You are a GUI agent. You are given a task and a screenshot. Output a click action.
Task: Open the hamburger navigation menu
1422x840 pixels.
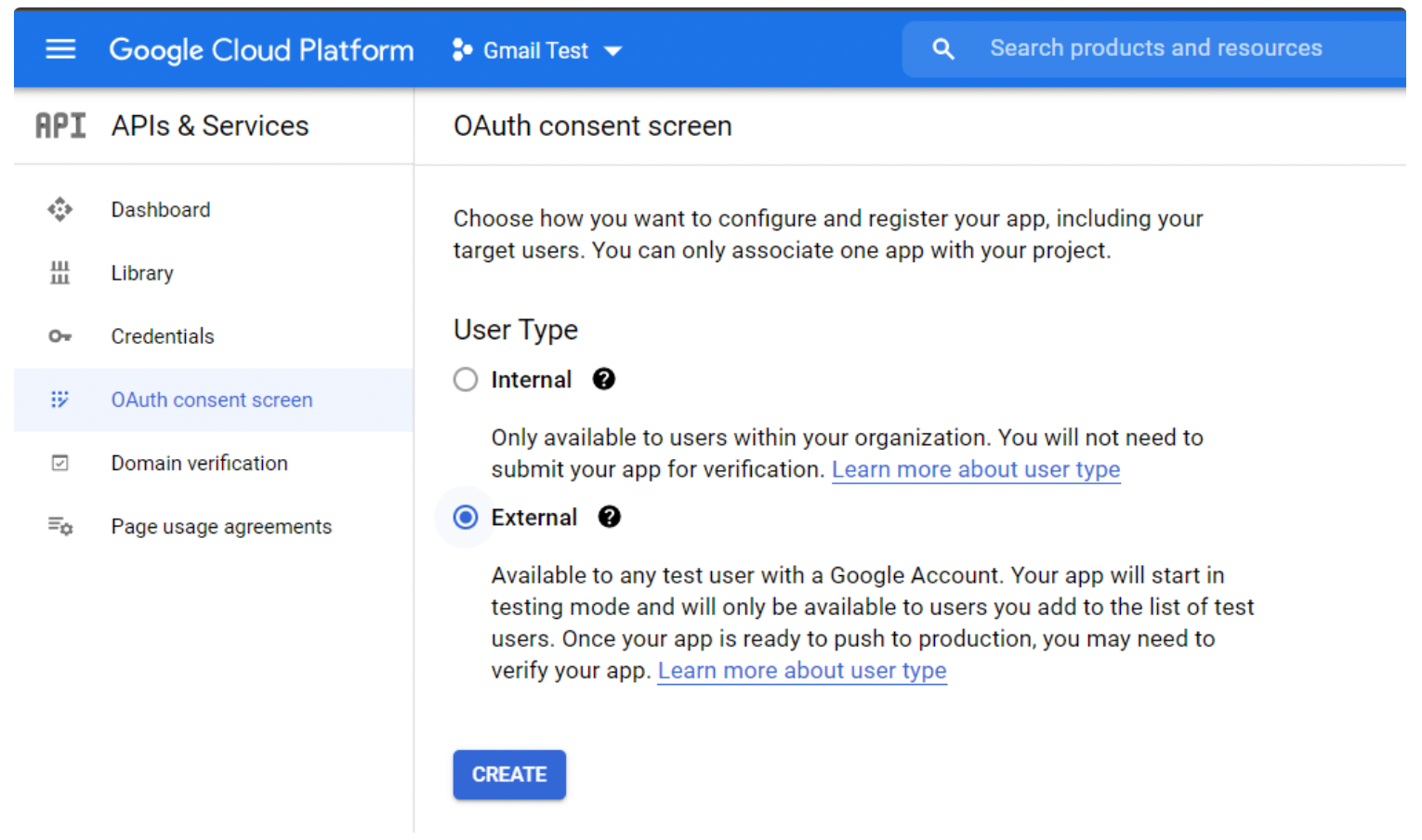pyautogui.click(x=60, y=49)
